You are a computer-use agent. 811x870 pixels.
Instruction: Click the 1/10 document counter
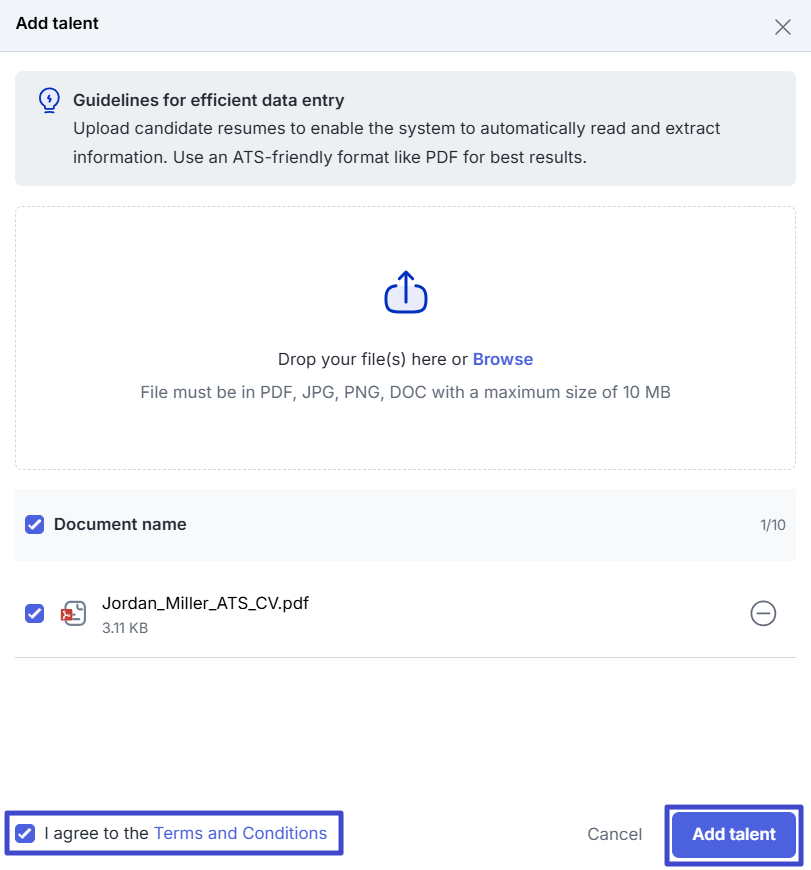coord(772,525)
